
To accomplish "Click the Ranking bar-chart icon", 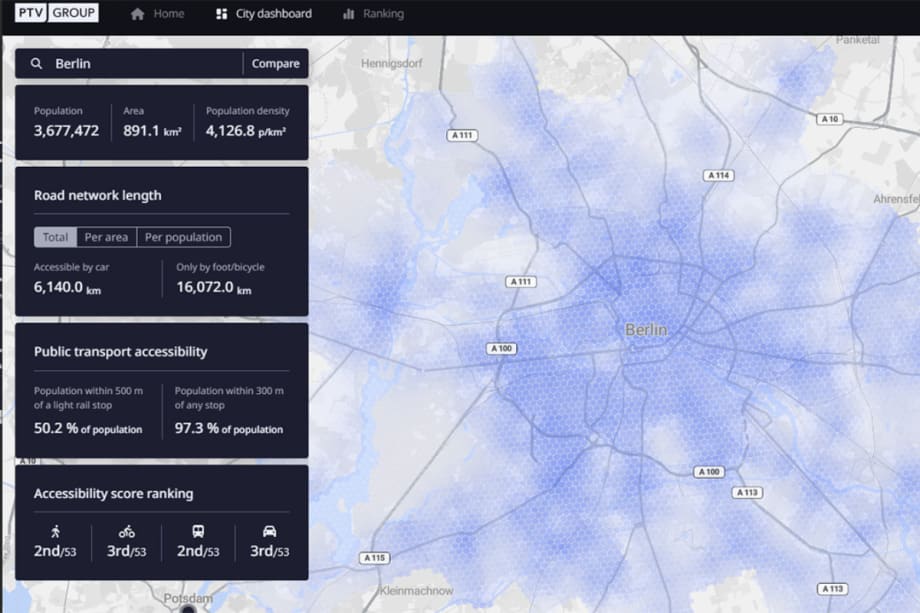I will click(351, 13).
